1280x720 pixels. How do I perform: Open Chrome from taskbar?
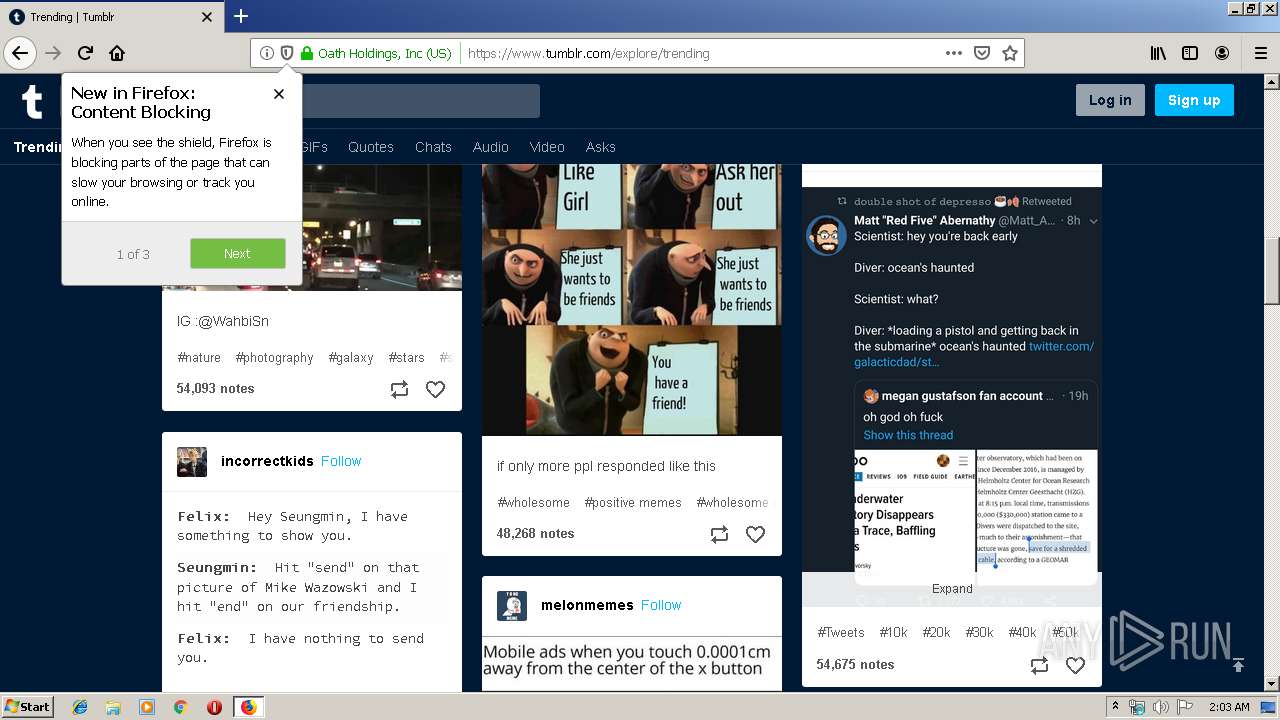(x=180, y=707)
